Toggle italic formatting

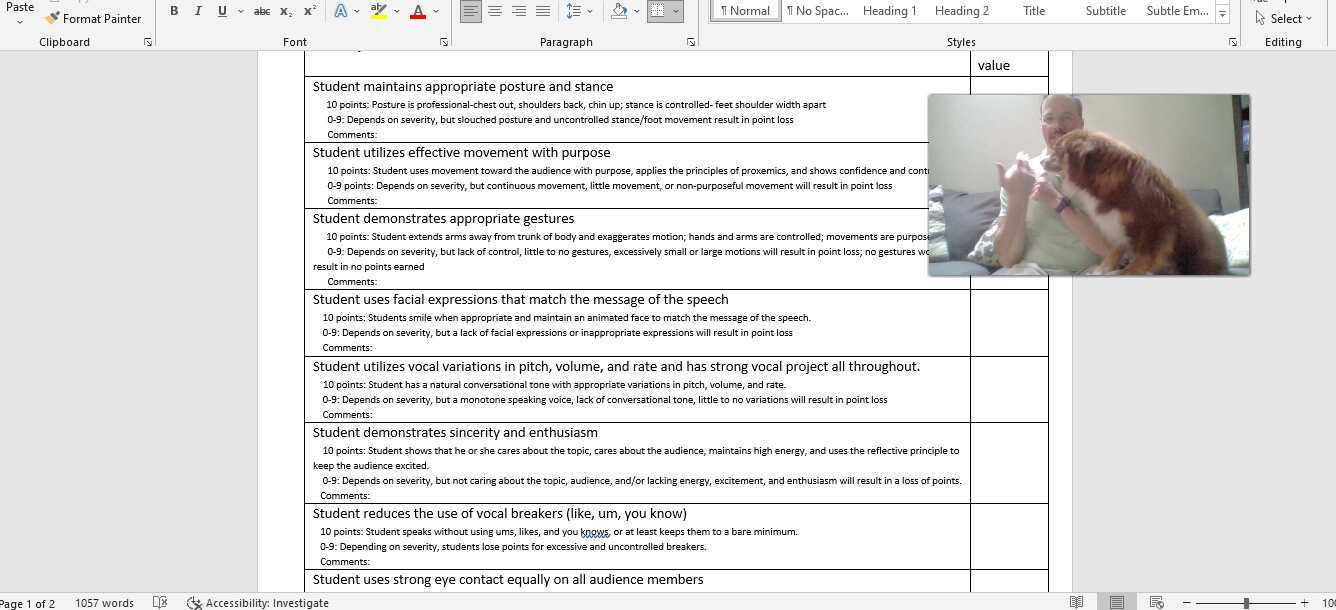click(x=198, y=11)
